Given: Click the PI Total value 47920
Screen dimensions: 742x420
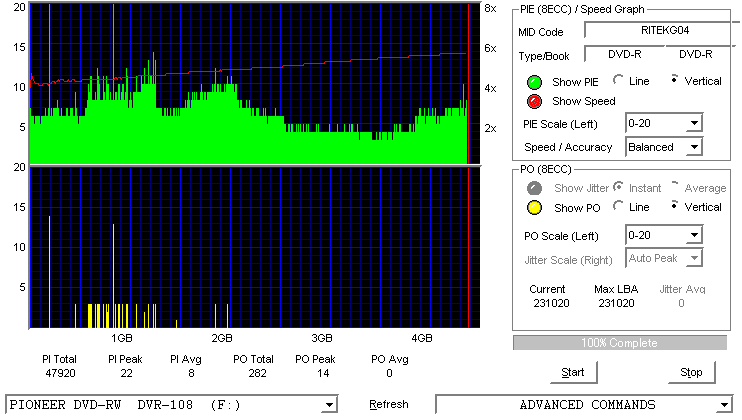Looking at the screenshot, I should [x=60, y=373].
